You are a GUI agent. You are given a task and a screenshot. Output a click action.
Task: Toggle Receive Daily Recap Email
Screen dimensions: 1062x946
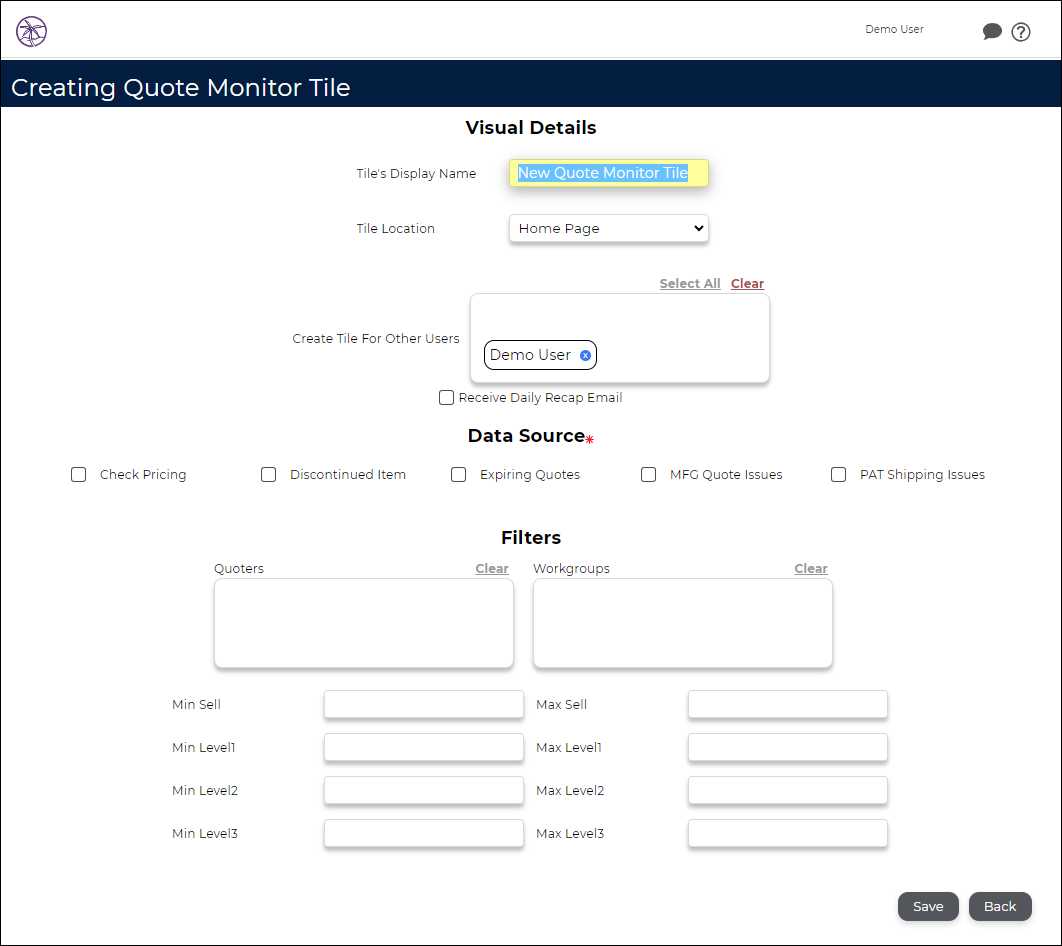click(x=446, y=397)
